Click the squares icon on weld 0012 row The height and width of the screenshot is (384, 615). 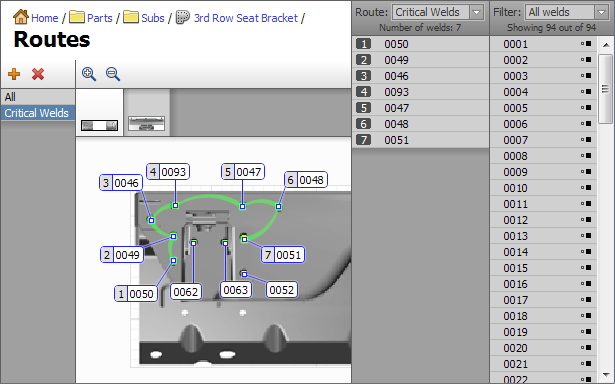click(x=586, y=220)
